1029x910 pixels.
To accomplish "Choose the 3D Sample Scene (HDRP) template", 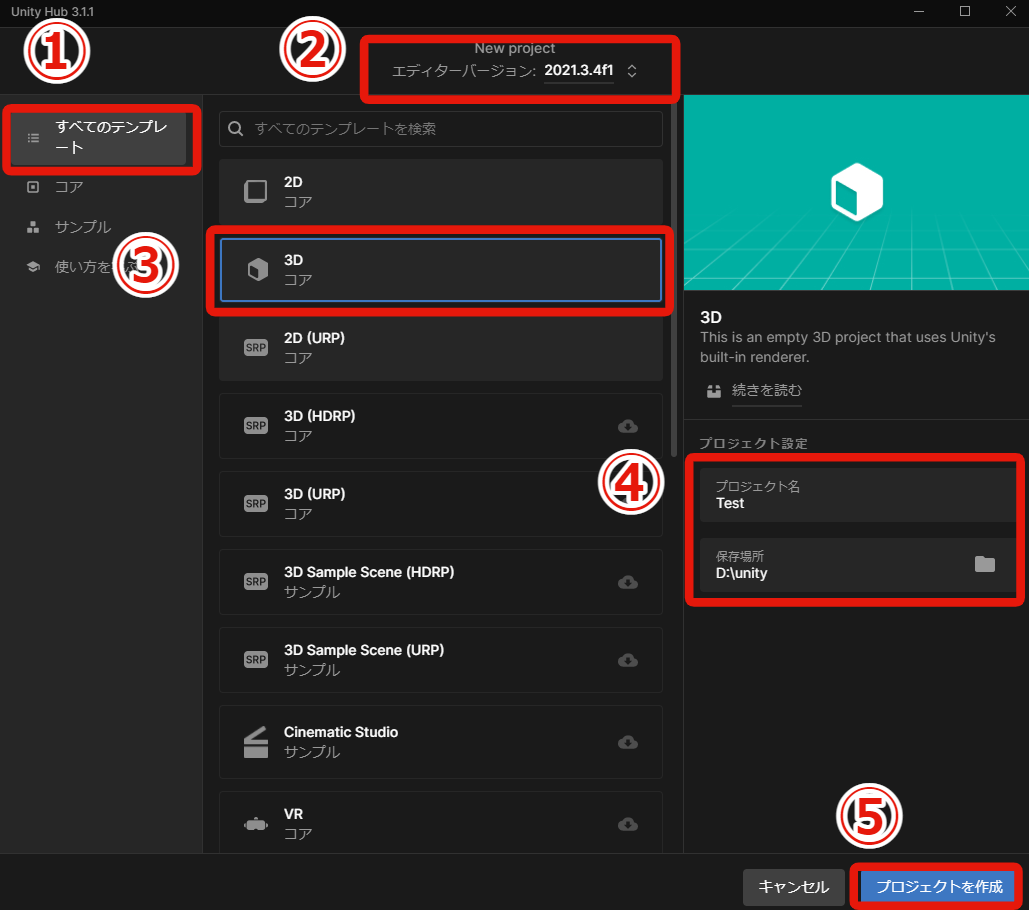I will (x=441, y=582).
